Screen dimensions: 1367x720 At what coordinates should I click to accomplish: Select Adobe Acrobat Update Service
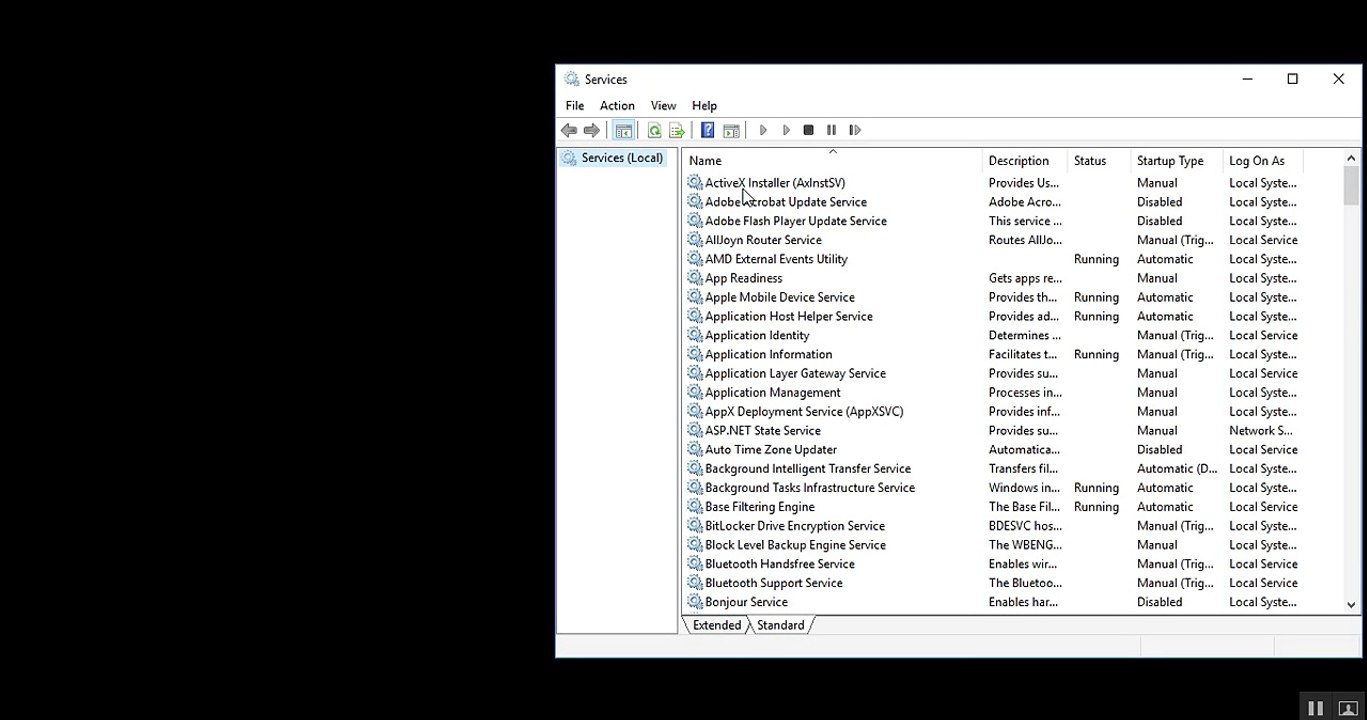(x=786, y=202)
